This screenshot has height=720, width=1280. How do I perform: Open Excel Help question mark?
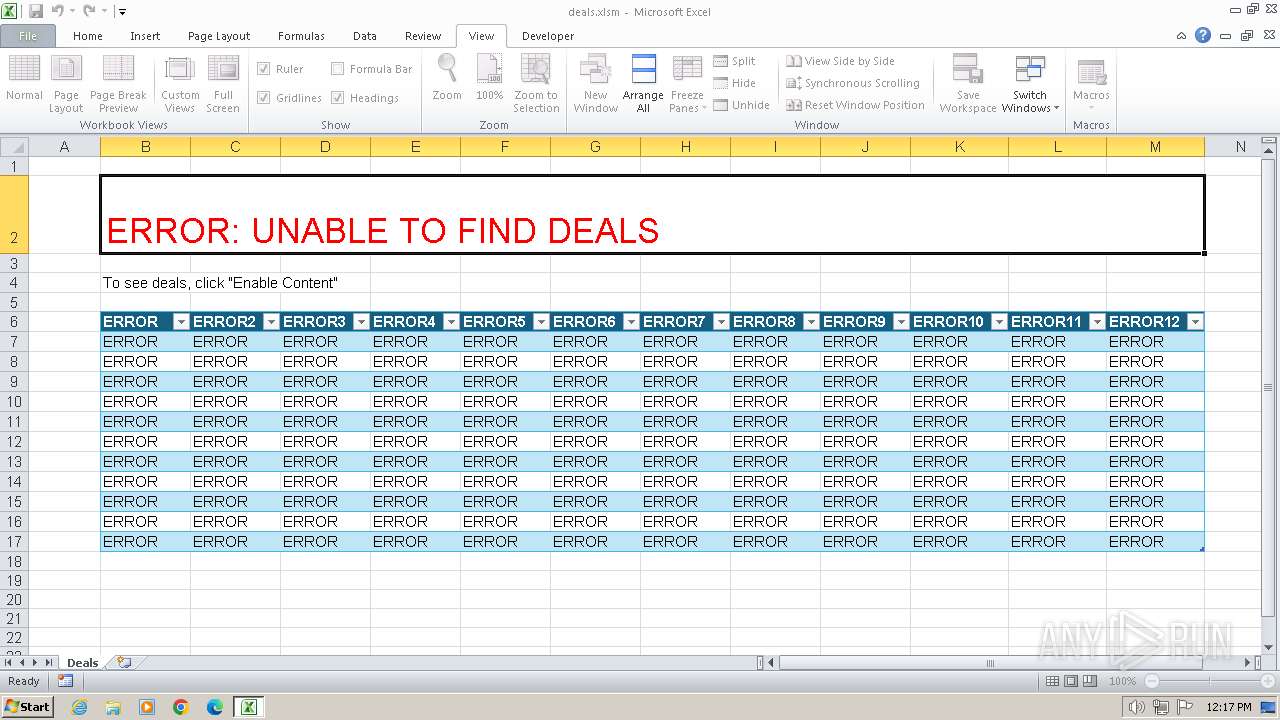click(x=1203, y=35)
